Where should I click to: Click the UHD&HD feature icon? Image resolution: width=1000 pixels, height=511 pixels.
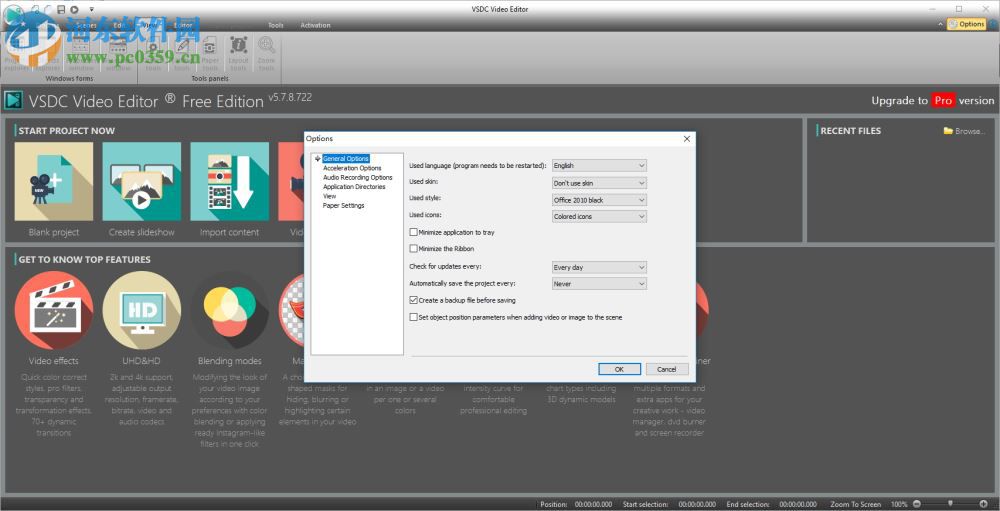(142, 310)
